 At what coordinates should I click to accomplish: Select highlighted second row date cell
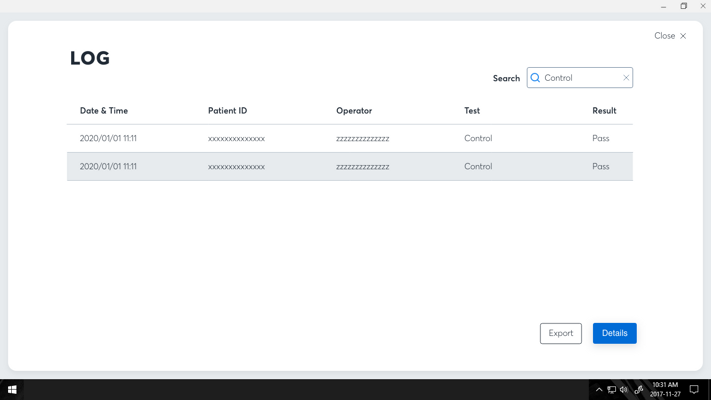pyautogui.click(x=108, y=166)
